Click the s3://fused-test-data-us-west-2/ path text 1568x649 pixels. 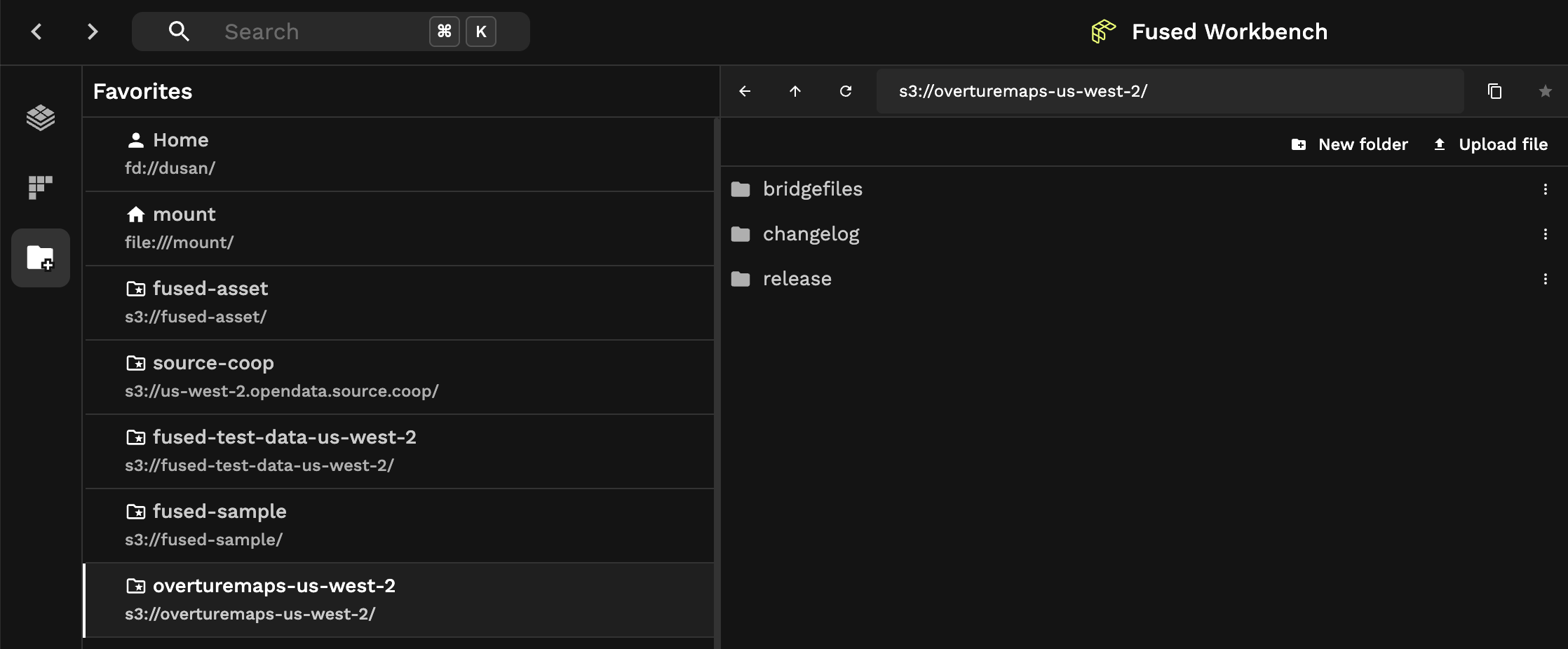(259, 465)
